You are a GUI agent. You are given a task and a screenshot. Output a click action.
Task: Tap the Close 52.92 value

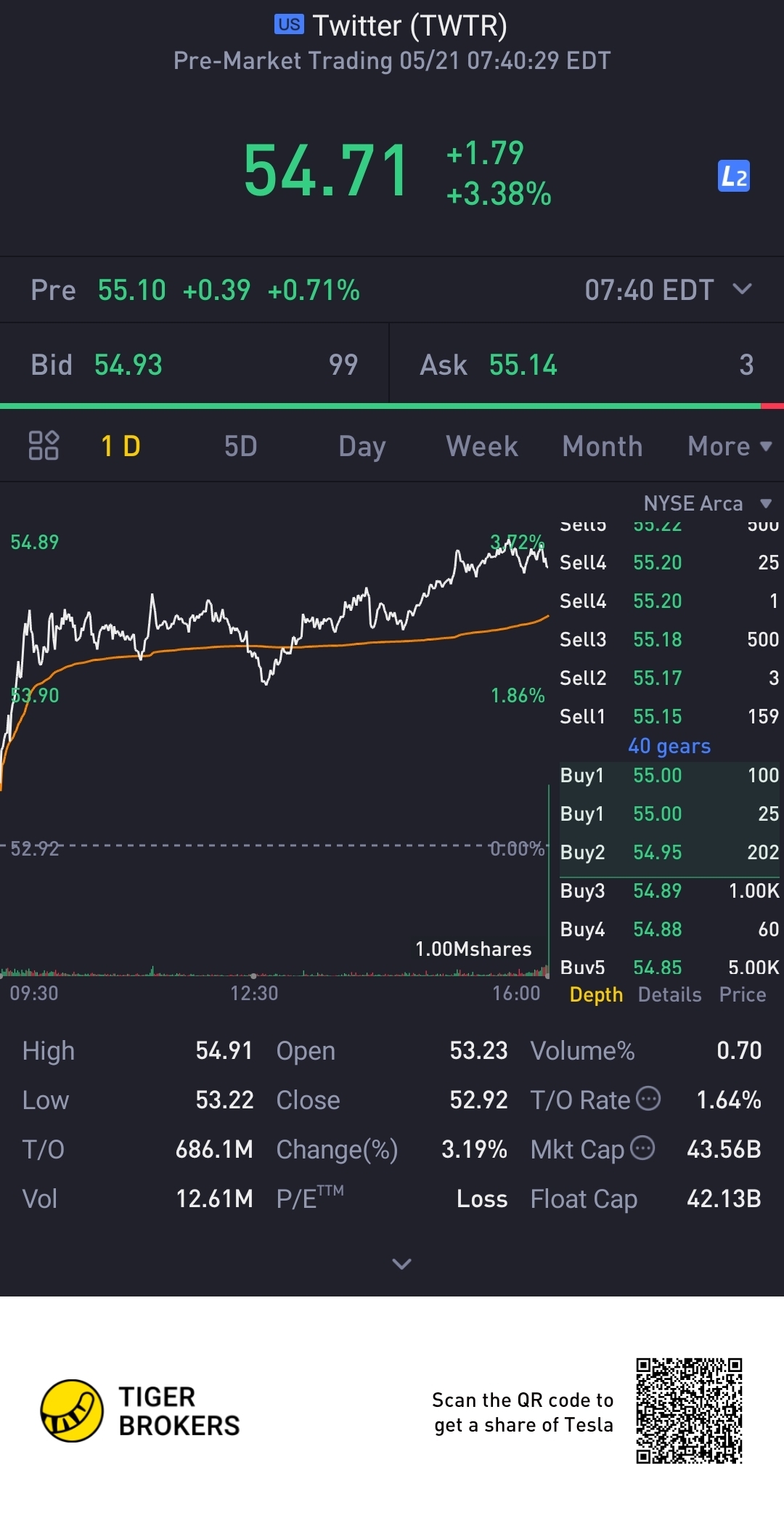478,1100
